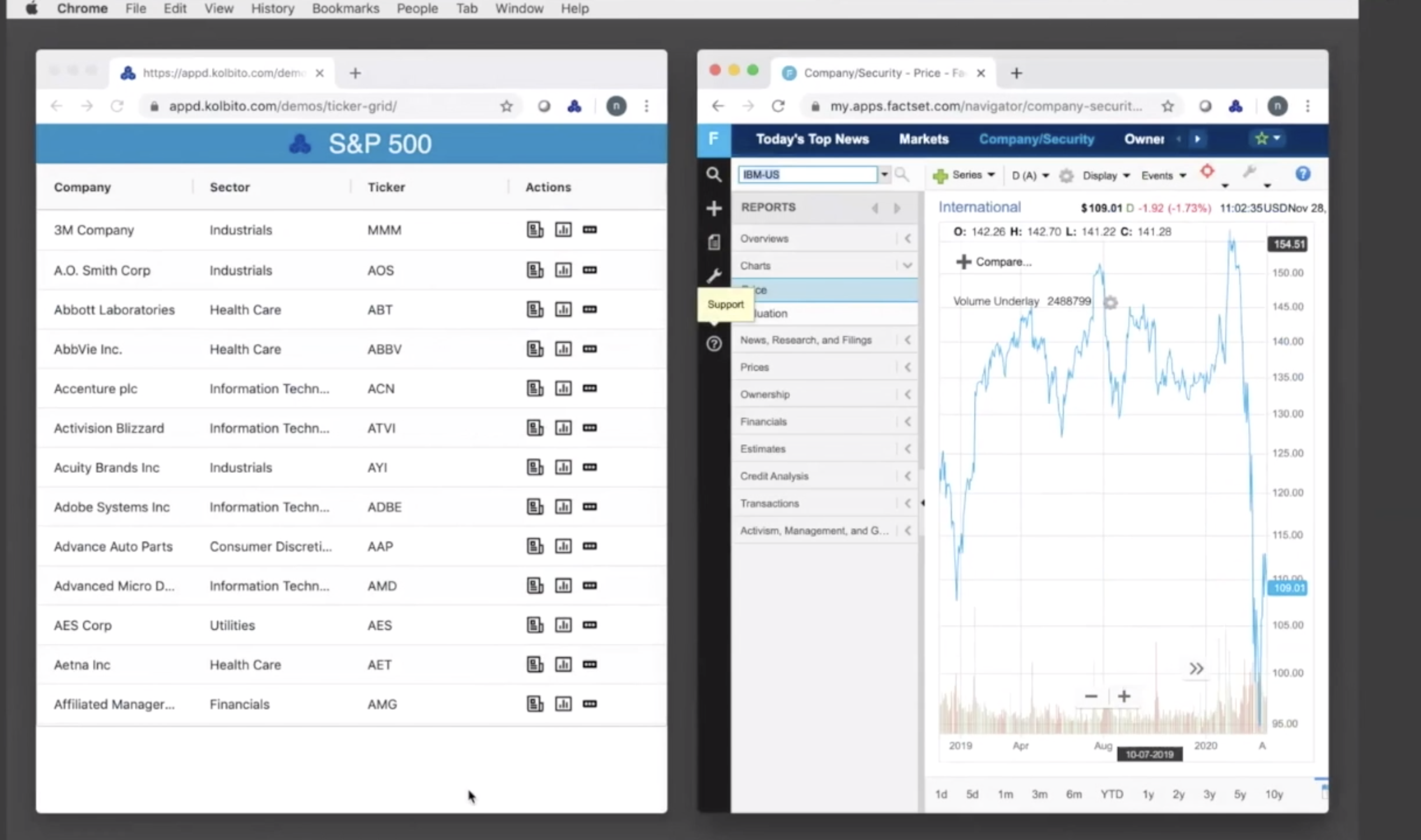
Task: Click the more-actions icon for Accenture plc
Action: click(590, 388)
